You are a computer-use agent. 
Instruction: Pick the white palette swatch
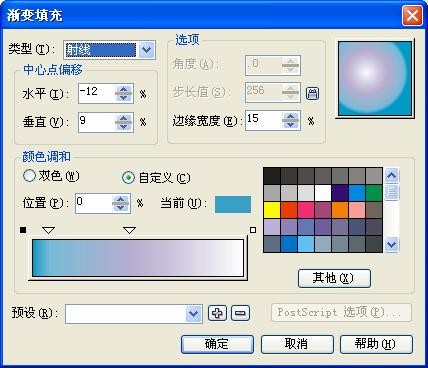point(323,193)
